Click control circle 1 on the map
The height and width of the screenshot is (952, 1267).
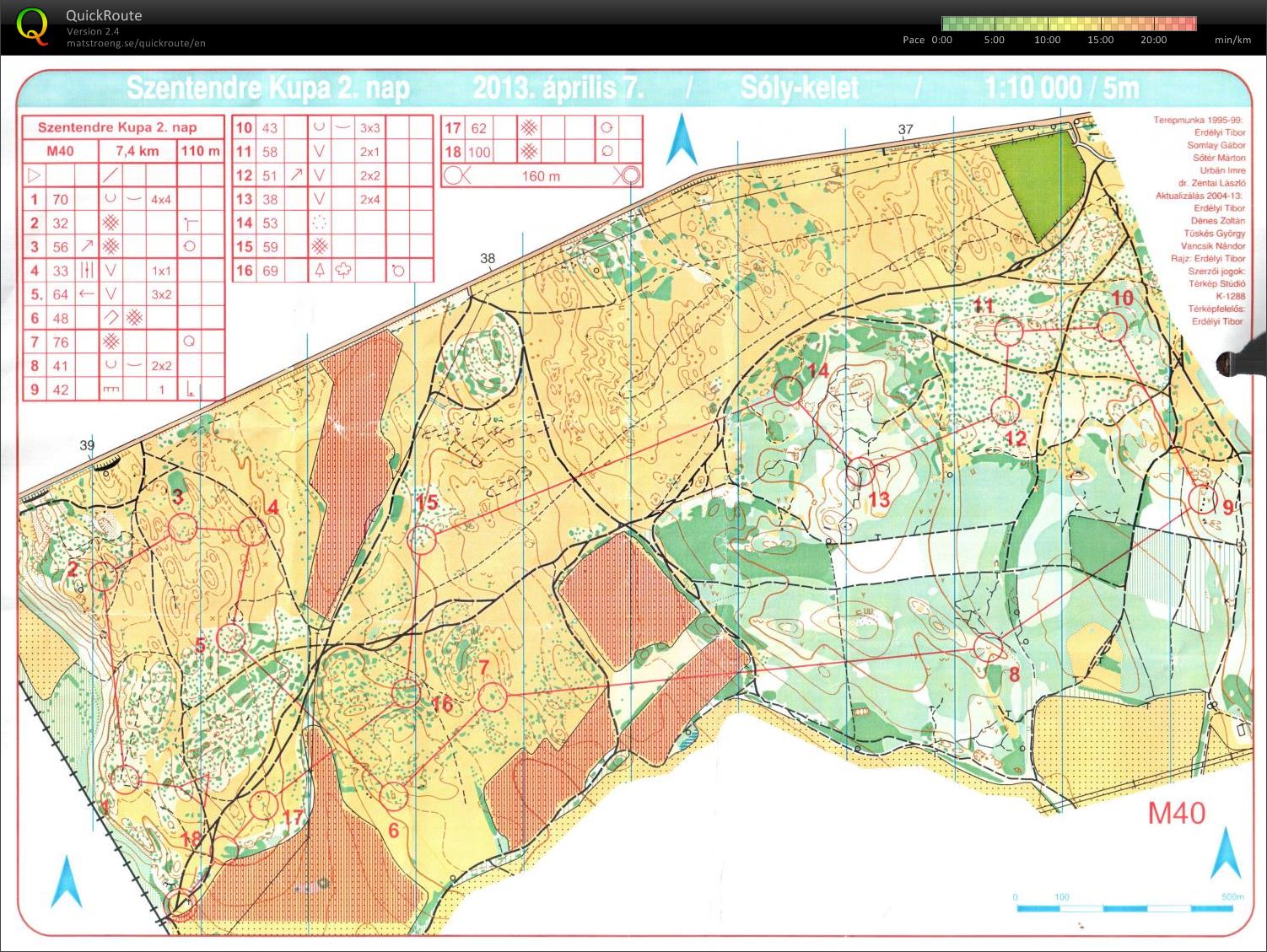(126, 778)
